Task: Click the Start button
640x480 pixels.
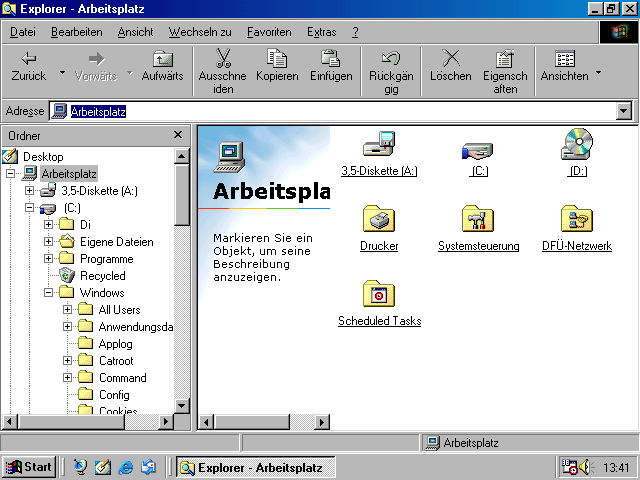Action: [29, 467]
